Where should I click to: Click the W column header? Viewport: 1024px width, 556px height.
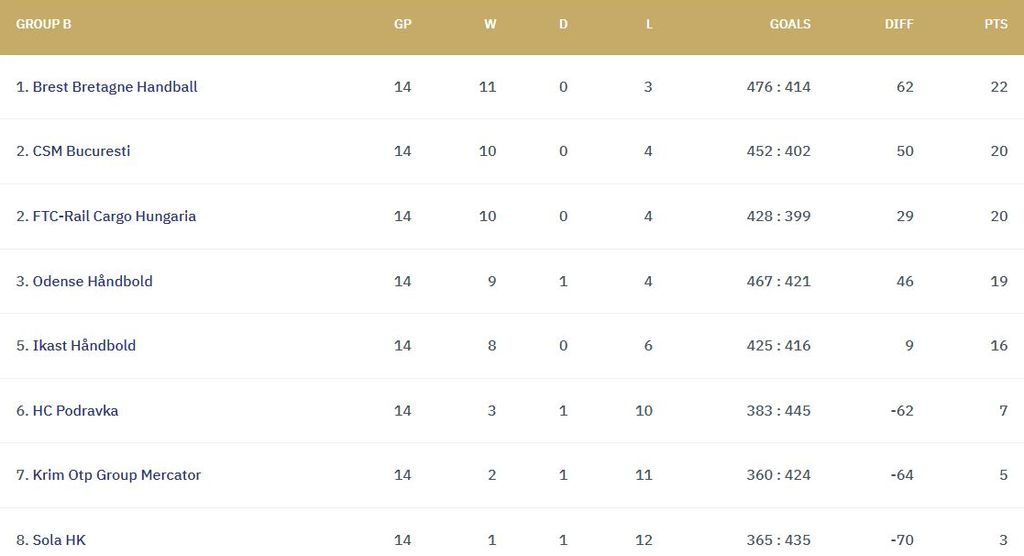pos(490,24)
